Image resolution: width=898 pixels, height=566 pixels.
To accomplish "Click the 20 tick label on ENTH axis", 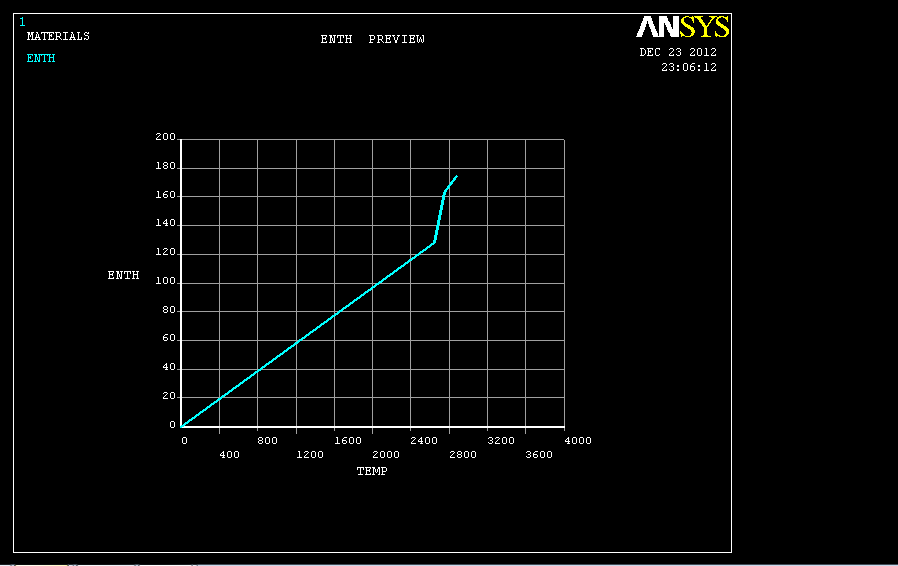I will 169,396.
